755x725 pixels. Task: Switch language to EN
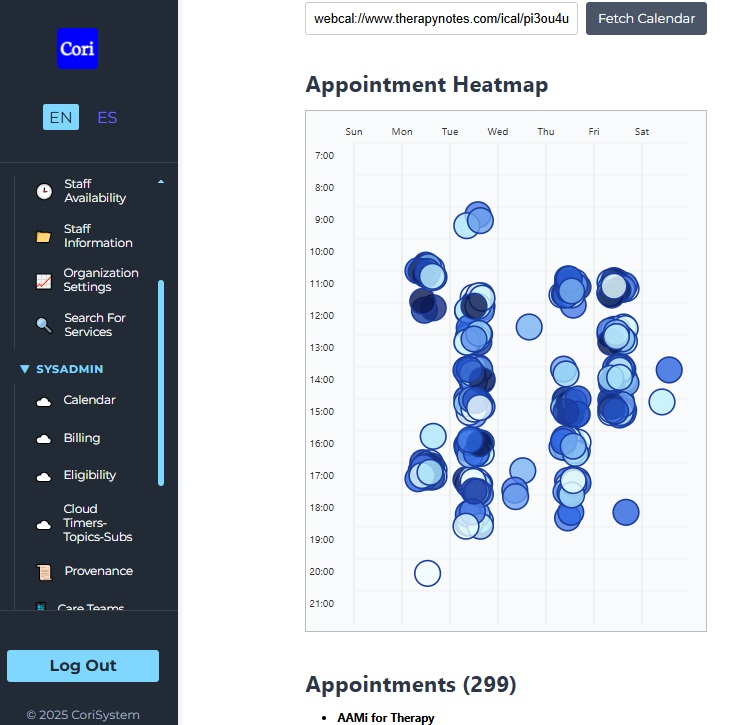coord(61,117)
